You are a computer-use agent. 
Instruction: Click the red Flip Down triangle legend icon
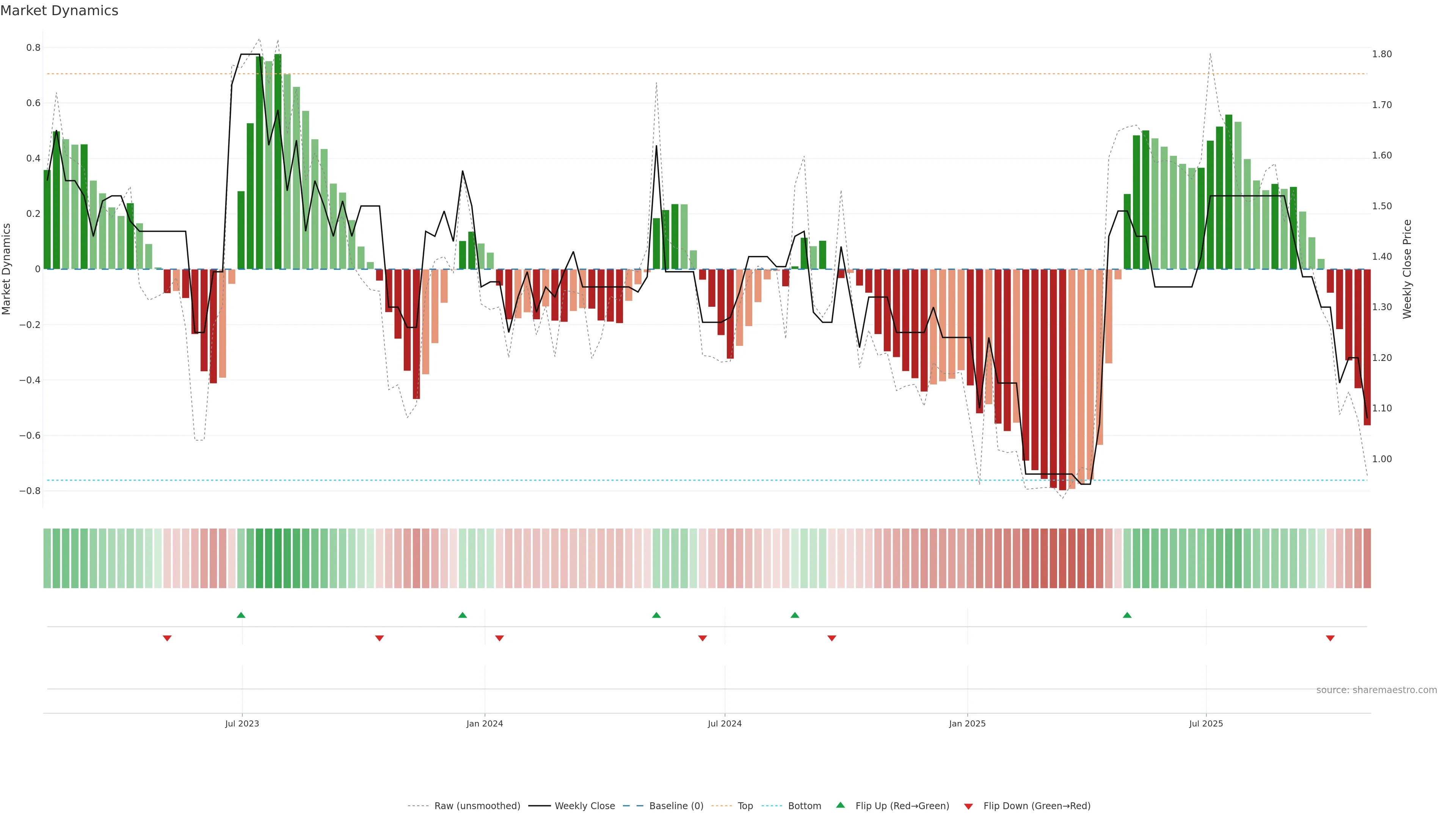(968, 806)
